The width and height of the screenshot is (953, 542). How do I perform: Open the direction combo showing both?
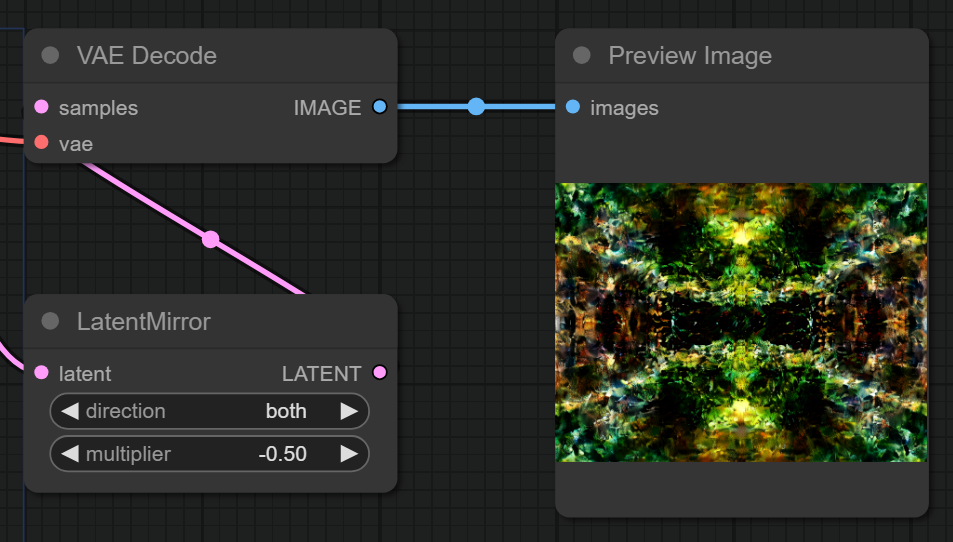pos(209,411)
